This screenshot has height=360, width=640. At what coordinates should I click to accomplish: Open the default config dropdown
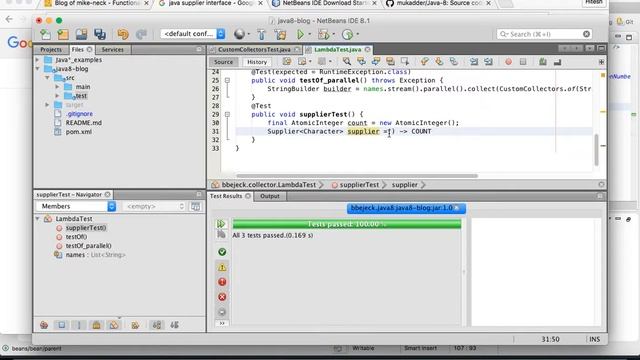[193, 34]
